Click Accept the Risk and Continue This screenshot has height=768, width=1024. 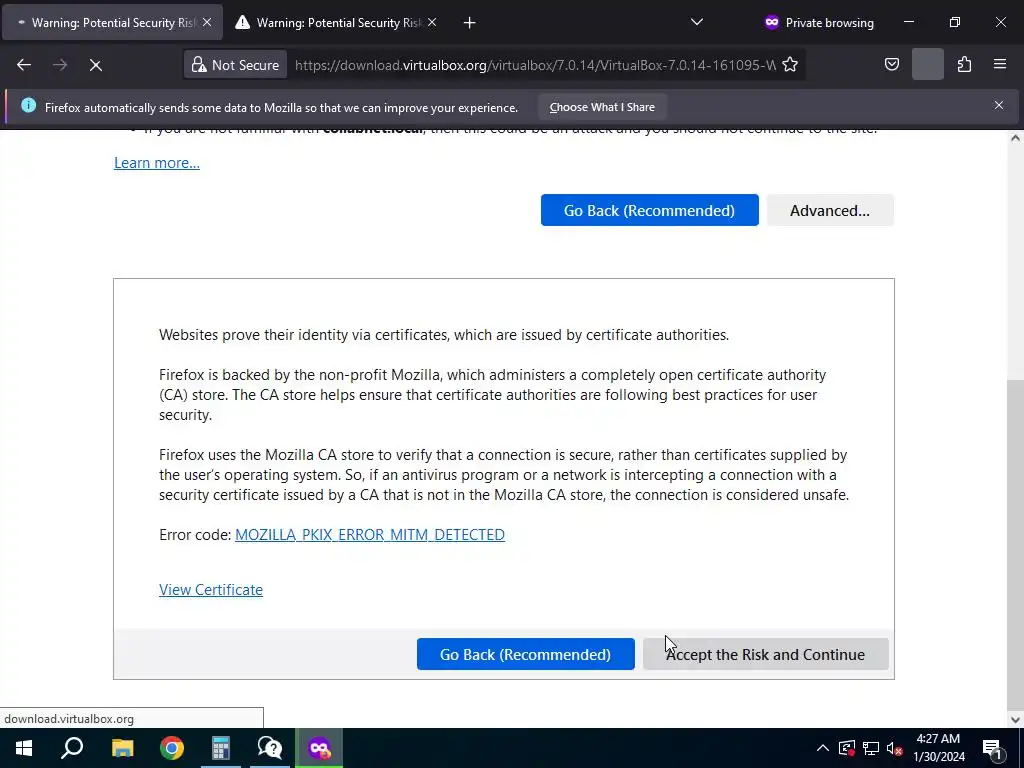pyautogui.click(x=765, y=654)
